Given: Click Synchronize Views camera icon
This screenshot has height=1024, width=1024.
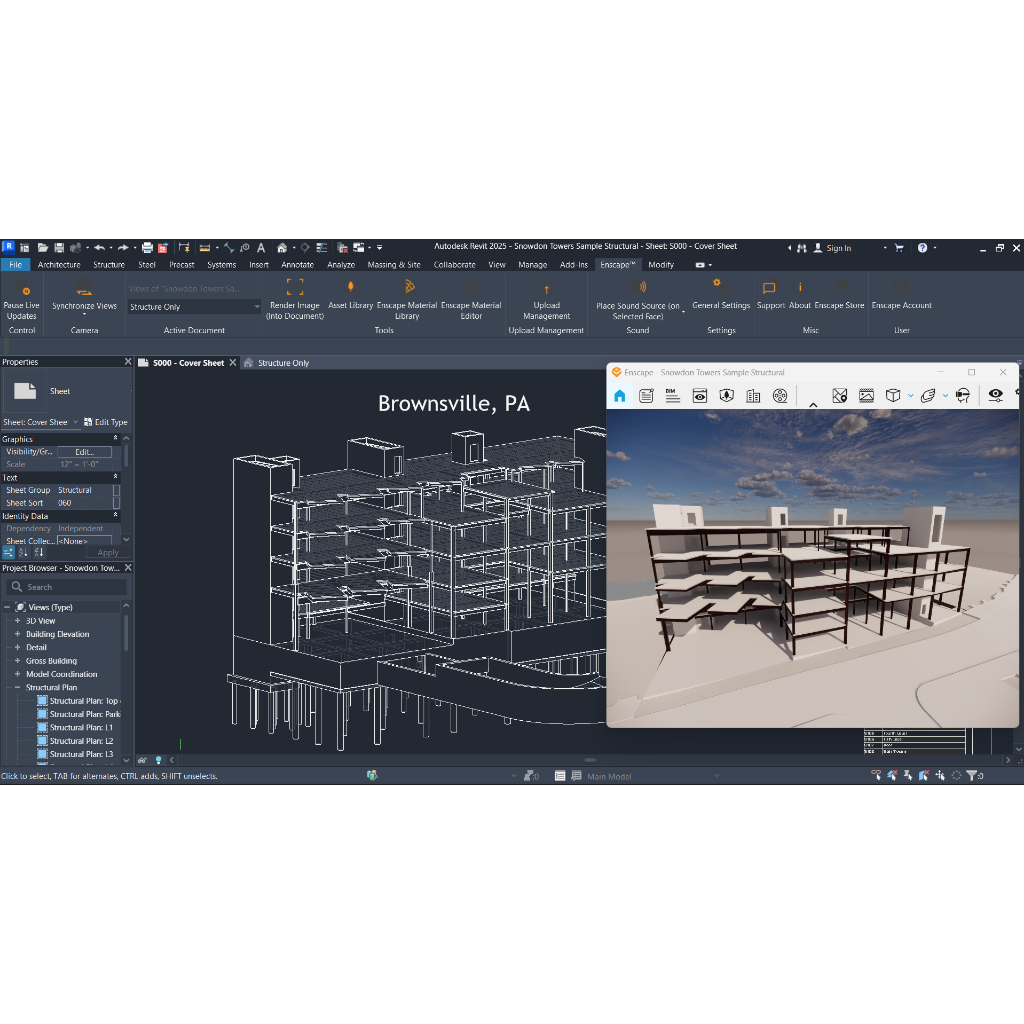Looking at the screenshot, I should point(84,288).
